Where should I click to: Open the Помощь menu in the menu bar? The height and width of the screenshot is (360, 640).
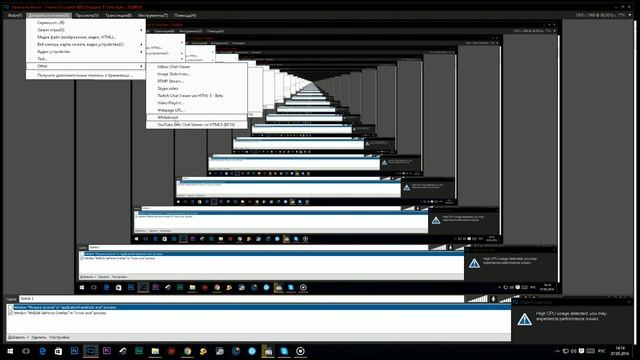point(185,15)
